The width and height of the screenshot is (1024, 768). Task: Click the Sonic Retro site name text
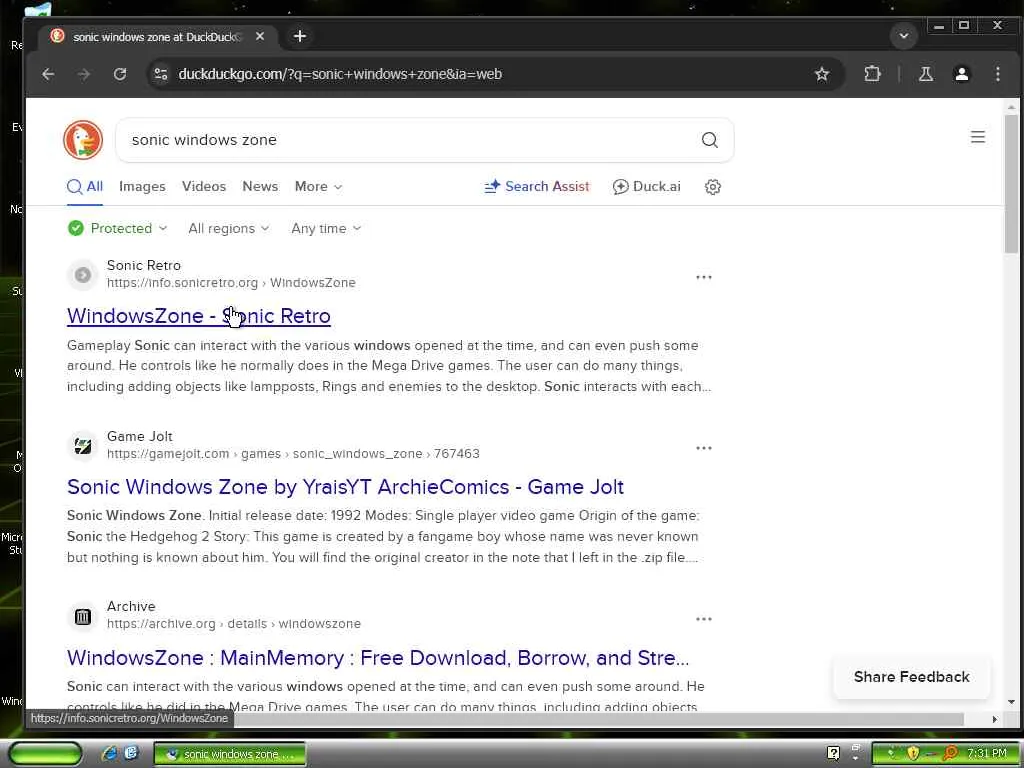click(x=144, y=265)
